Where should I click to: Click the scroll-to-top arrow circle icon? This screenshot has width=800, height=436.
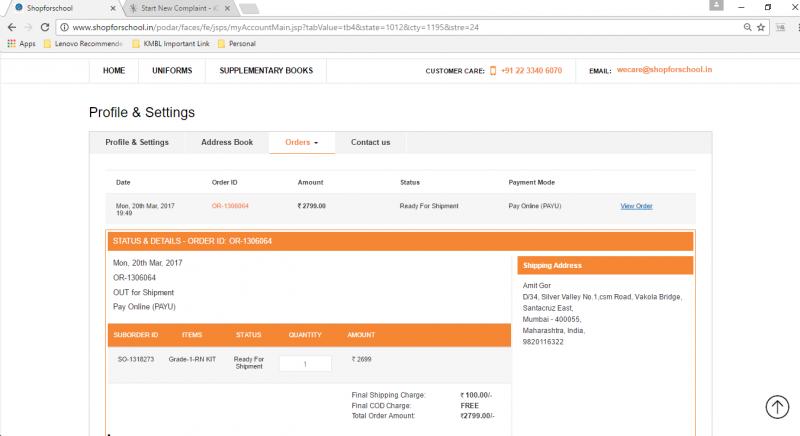coord(777,406)
